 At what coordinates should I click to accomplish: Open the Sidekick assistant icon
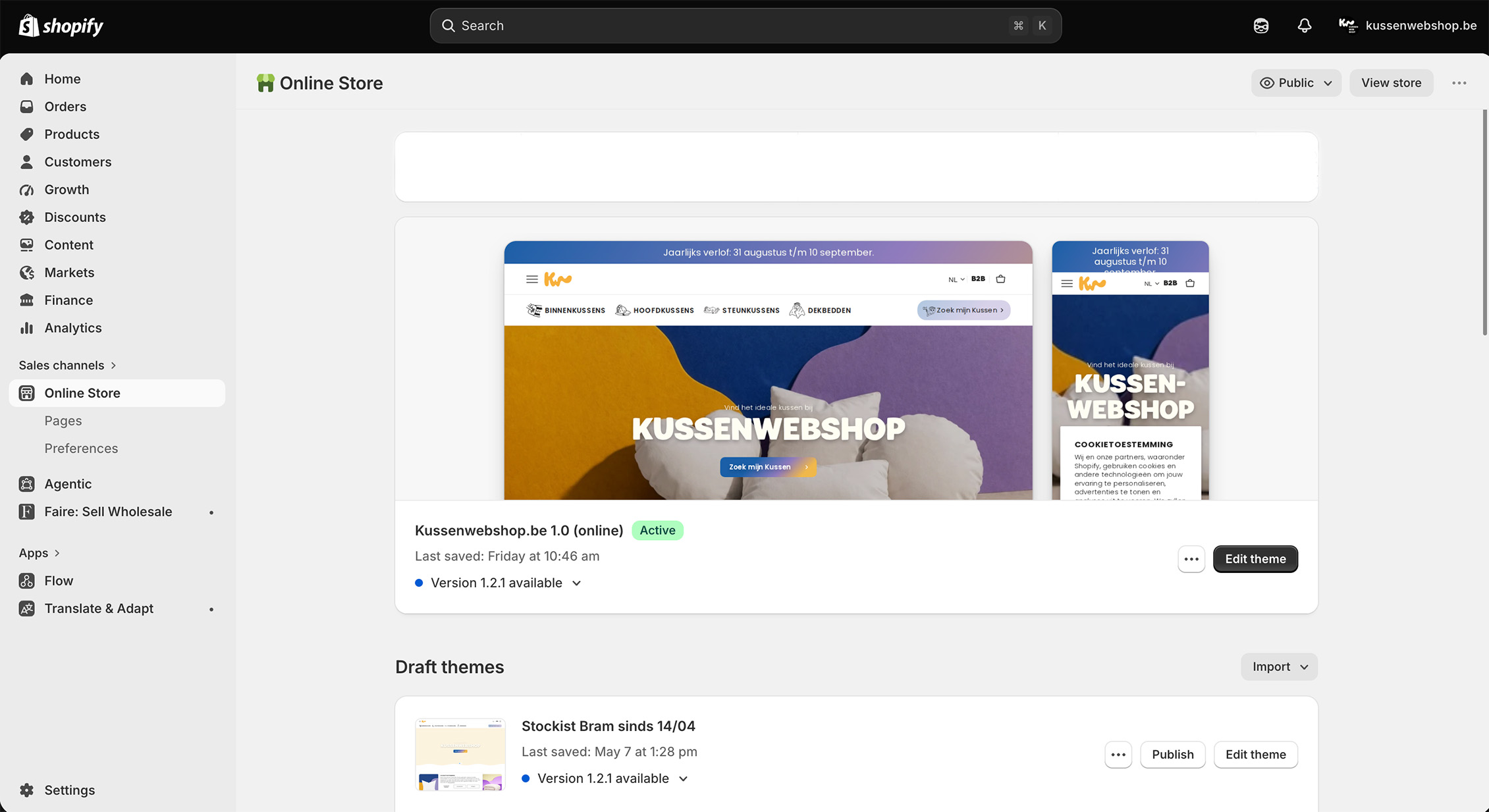(1261, 26)
